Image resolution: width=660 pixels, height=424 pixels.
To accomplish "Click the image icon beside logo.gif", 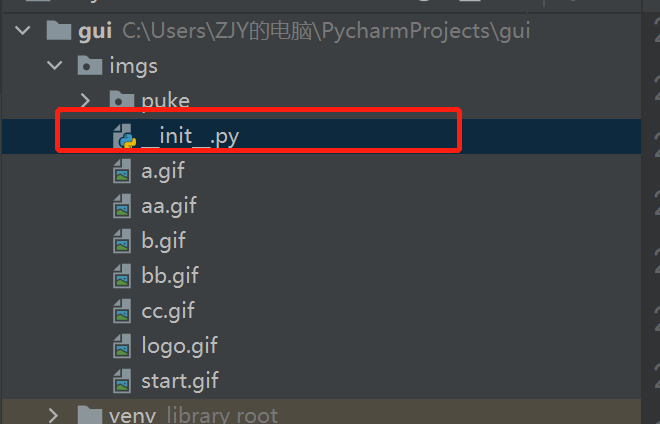I will [x=122, y=346].
